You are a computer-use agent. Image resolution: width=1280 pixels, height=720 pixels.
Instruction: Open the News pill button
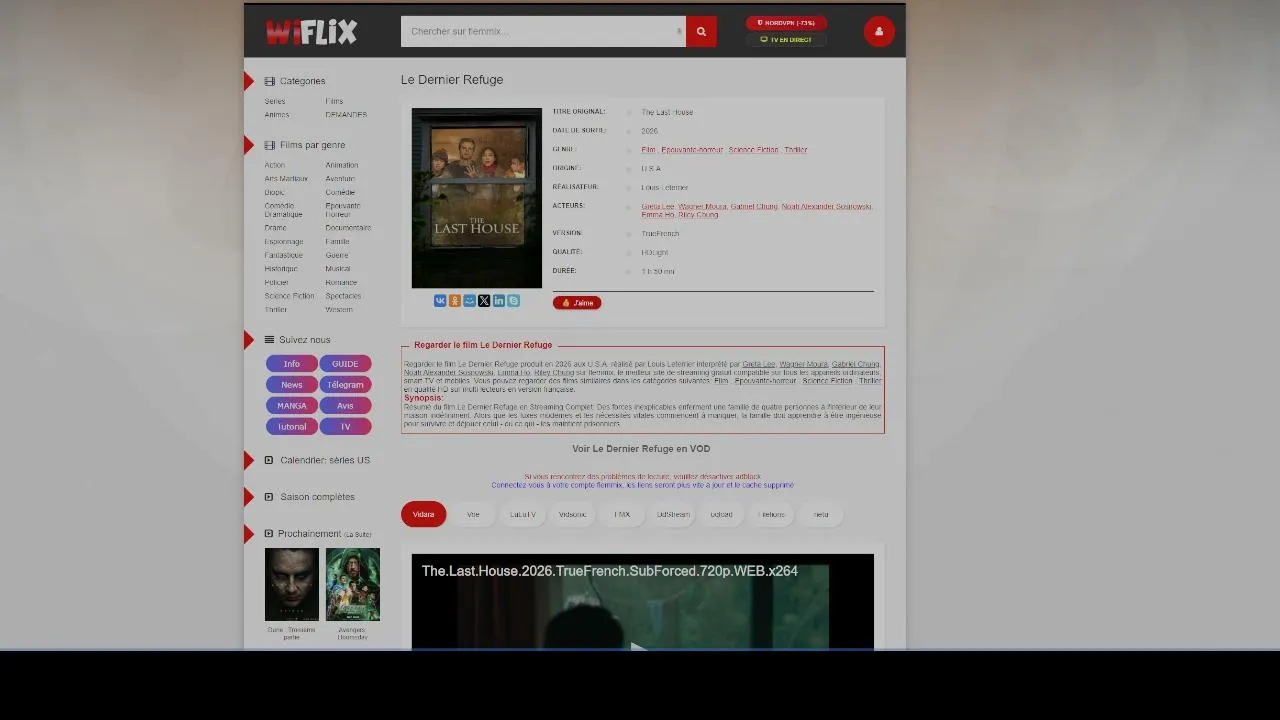pos(291,385)
